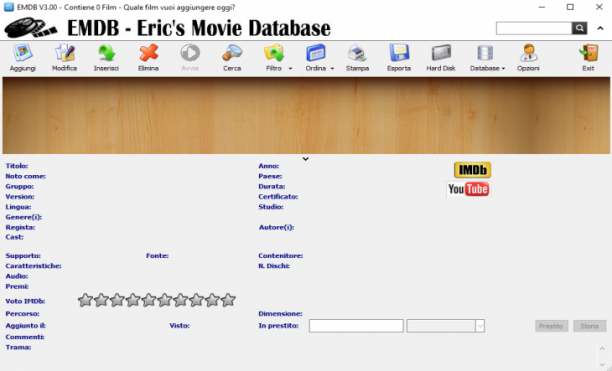This screenshot has width=612, height=371.
Task: Click the Ordina sort icon
Action: (x=316, y=53)
